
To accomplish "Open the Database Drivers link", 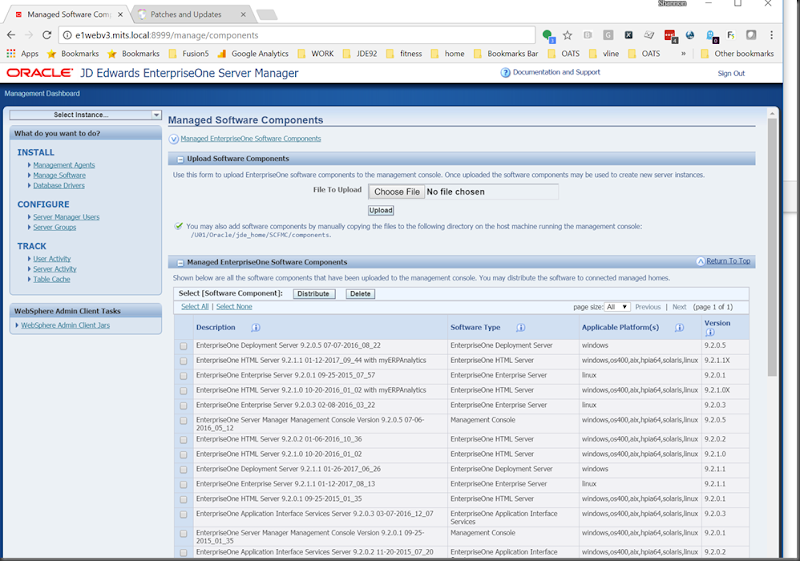I will coord(59,185).
